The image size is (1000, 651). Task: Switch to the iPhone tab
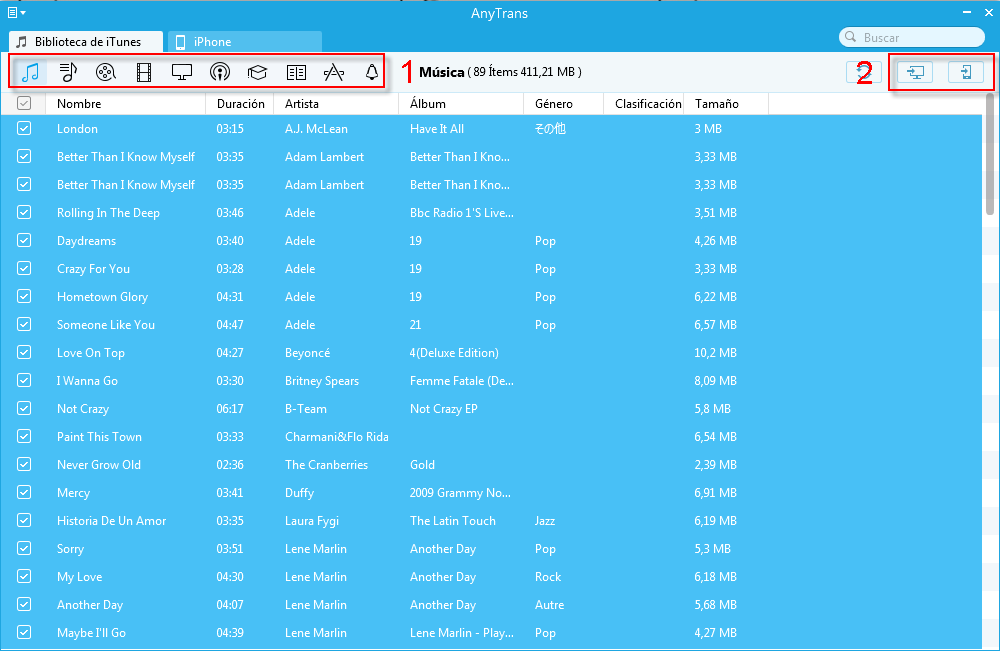coord(245,41)
